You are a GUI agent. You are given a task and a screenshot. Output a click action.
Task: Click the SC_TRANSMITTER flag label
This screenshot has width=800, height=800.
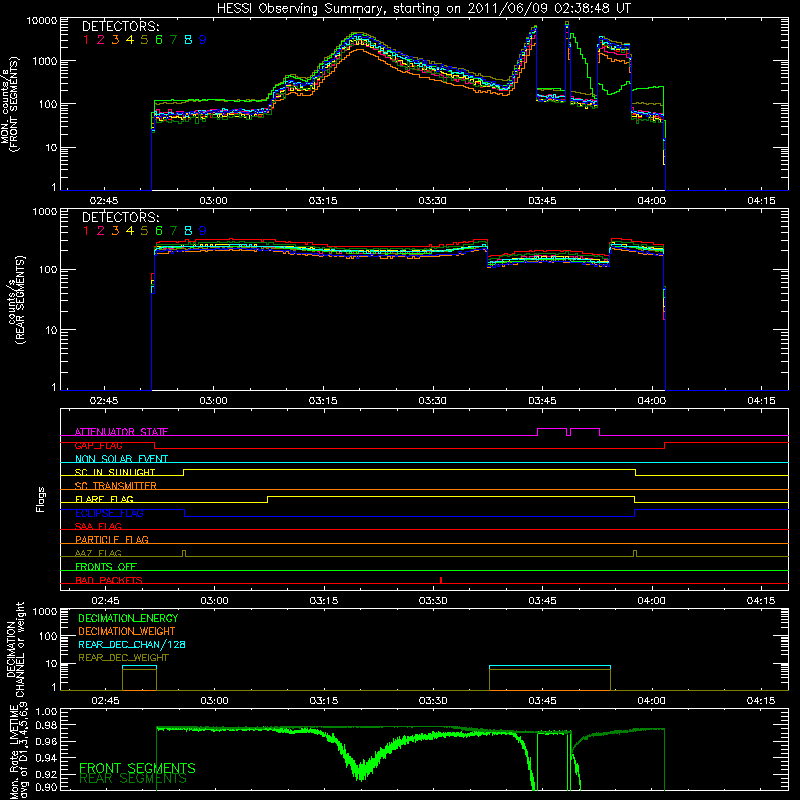116,485
